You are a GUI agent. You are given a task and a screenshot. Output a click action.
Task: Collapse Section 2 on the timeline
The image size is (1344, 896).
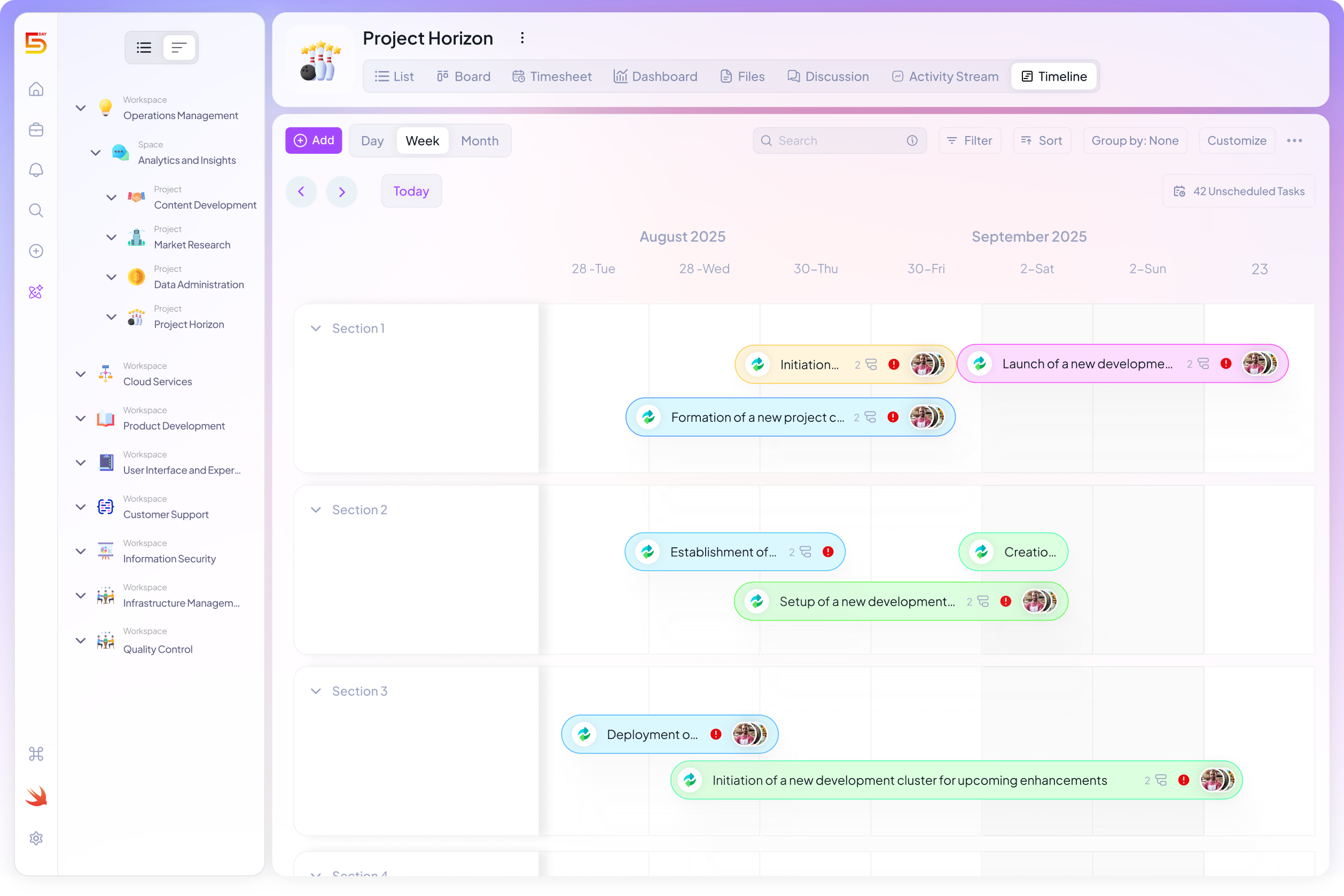(316, 509)
